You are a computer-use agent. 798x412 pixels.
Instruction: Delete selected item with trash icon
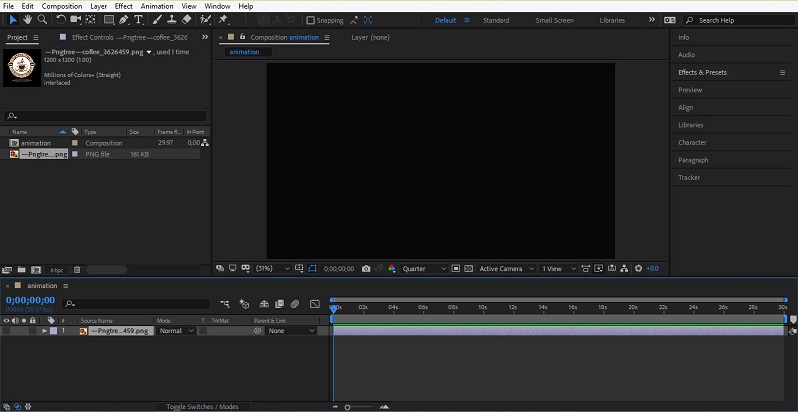point(77,269)
